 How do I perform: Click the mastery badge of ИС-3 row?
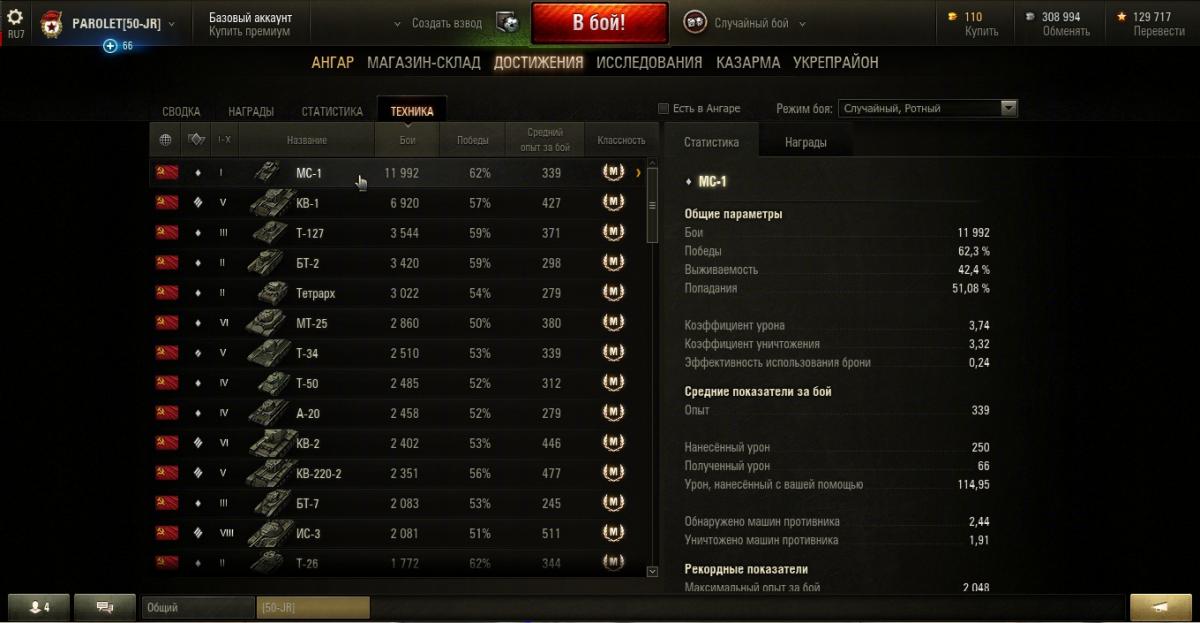613,532
